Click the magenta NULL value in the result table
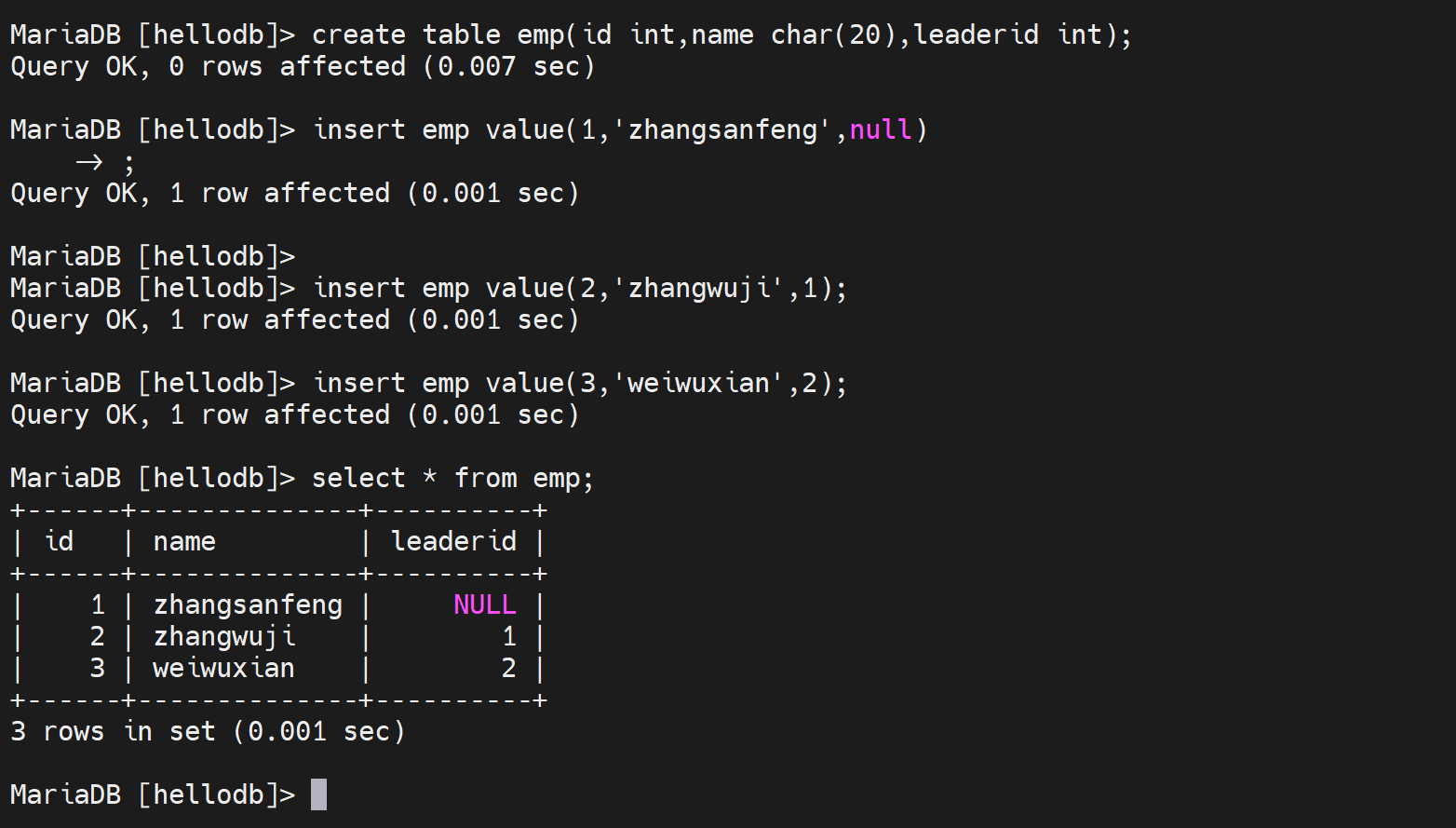Screen dimensions: 1456x828 tap(484, 605)
